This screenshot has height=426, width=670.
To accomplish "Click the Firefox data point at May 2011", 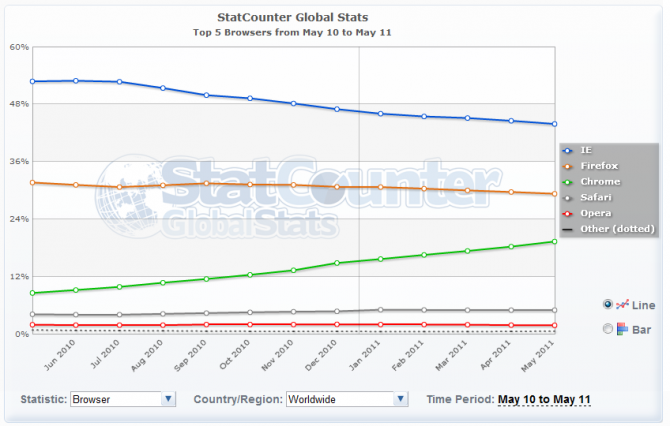I will point(554,194).
